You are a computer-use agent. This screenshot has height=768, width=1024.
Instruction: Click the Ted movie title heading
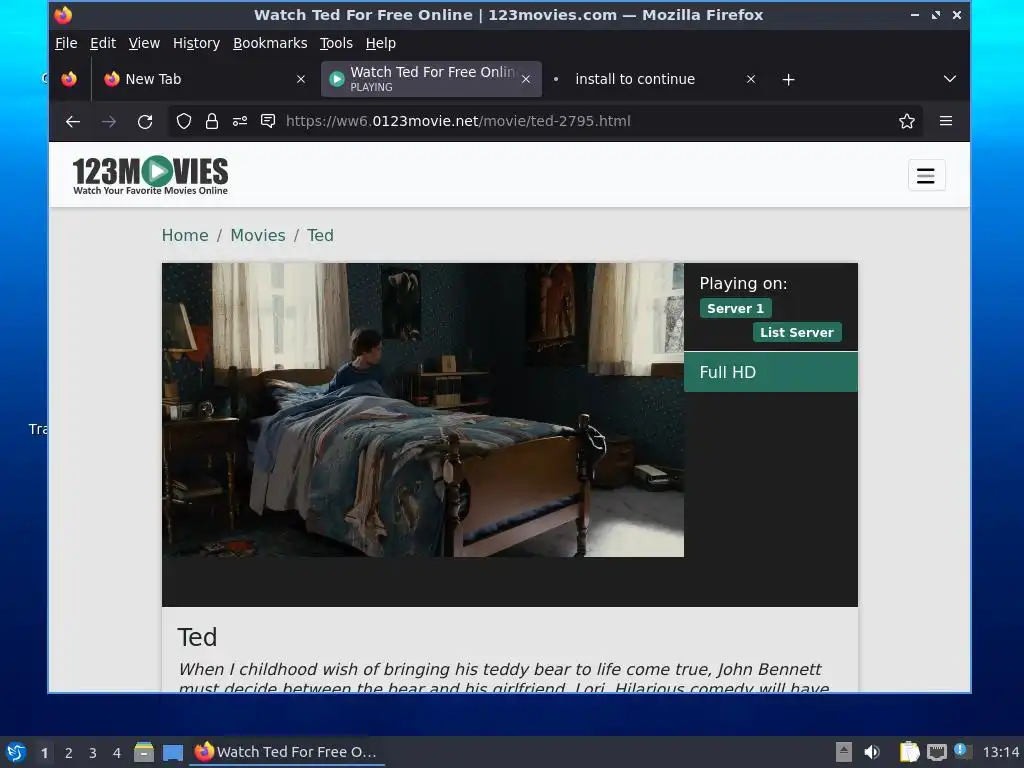click(197, 637)
